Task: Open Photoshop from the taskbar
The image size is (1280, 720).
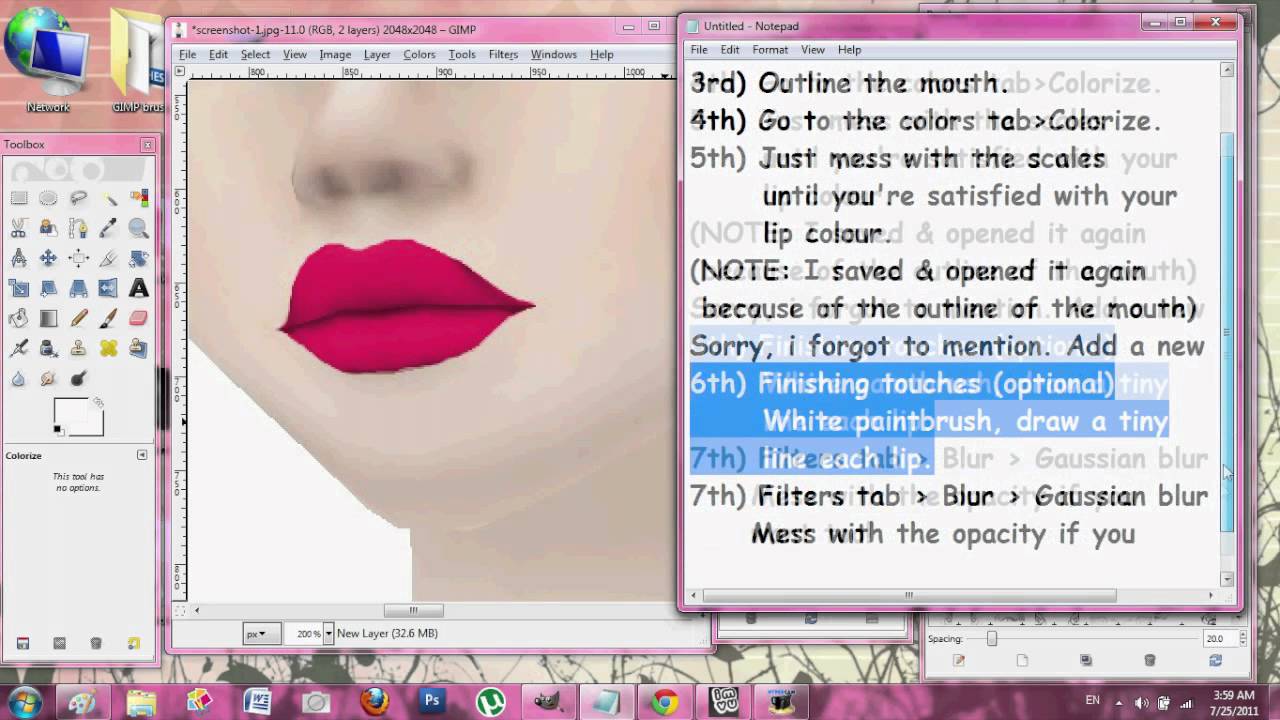Action: click(x=432, y=701)
